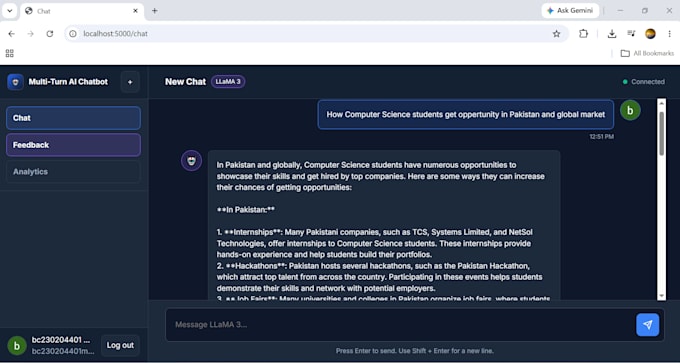
Task: Minimize the browser window
Action: [x=620, y=11]
